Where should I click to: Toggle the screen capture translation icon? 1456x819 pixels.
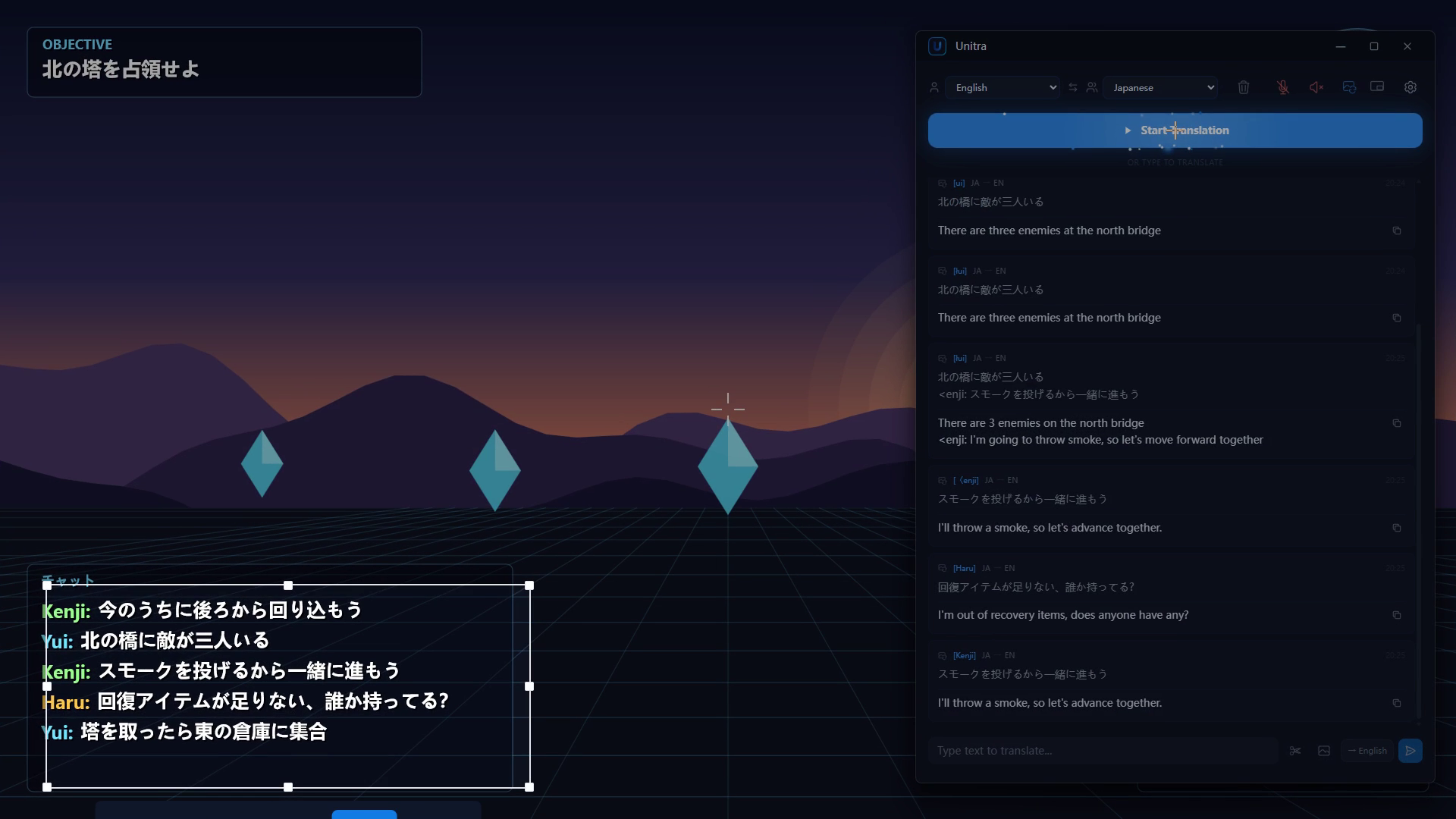click(1349, 87)
